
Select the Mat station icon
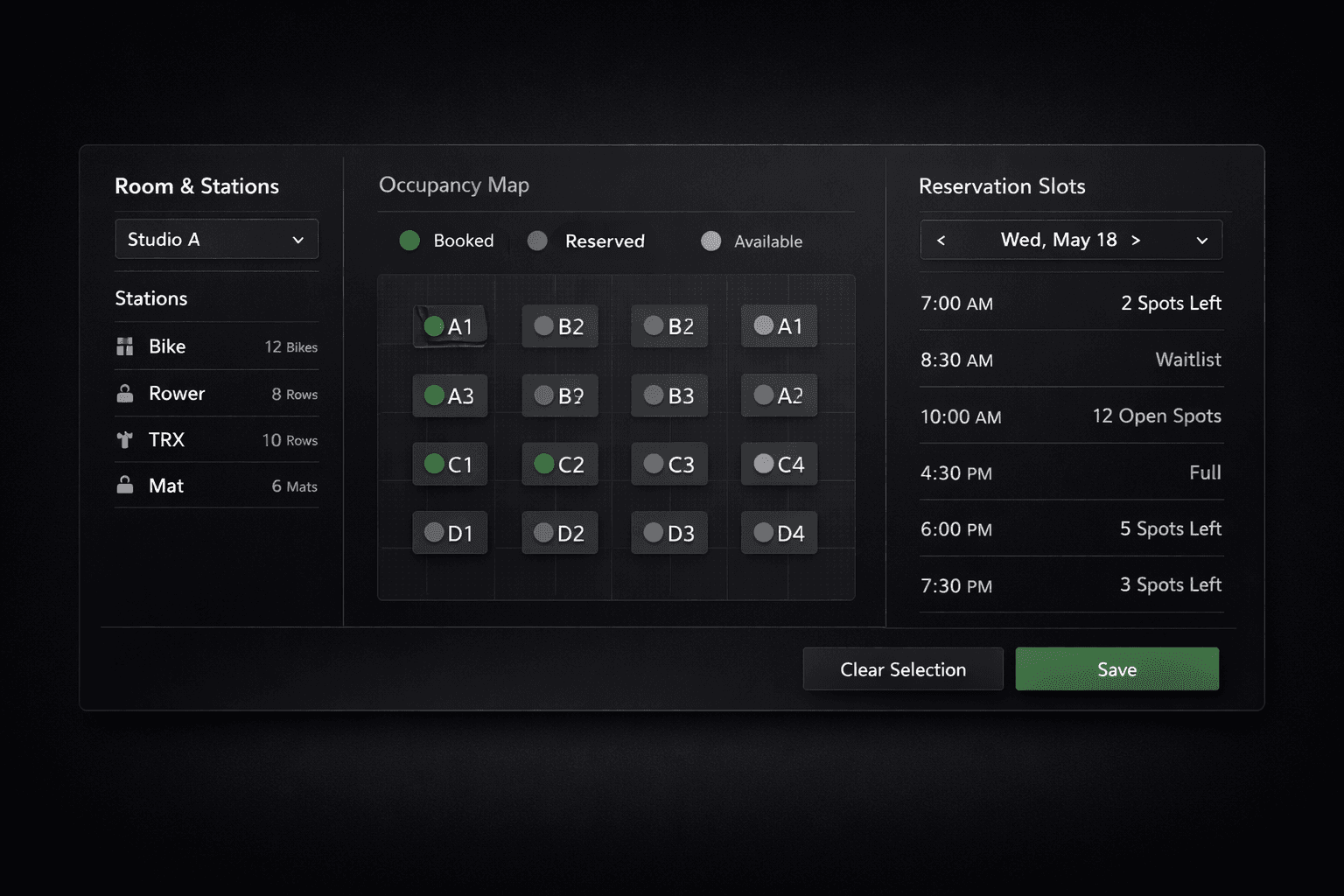123,486
